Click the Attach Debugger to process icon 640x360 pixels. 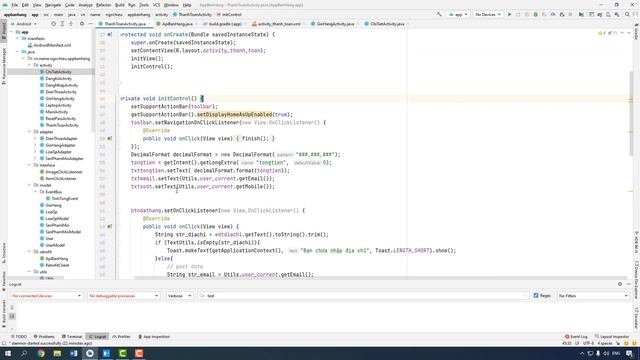pyautogui.click(x=562, y=14)
